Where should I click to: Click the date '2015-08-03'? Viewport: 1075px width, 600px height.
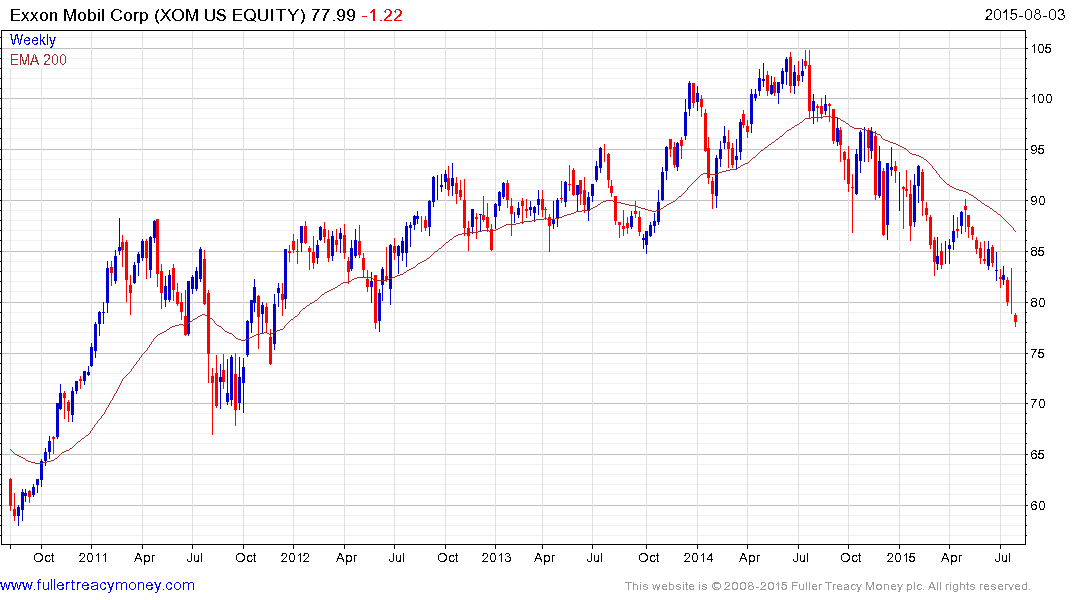click(x=1025, y=15)
